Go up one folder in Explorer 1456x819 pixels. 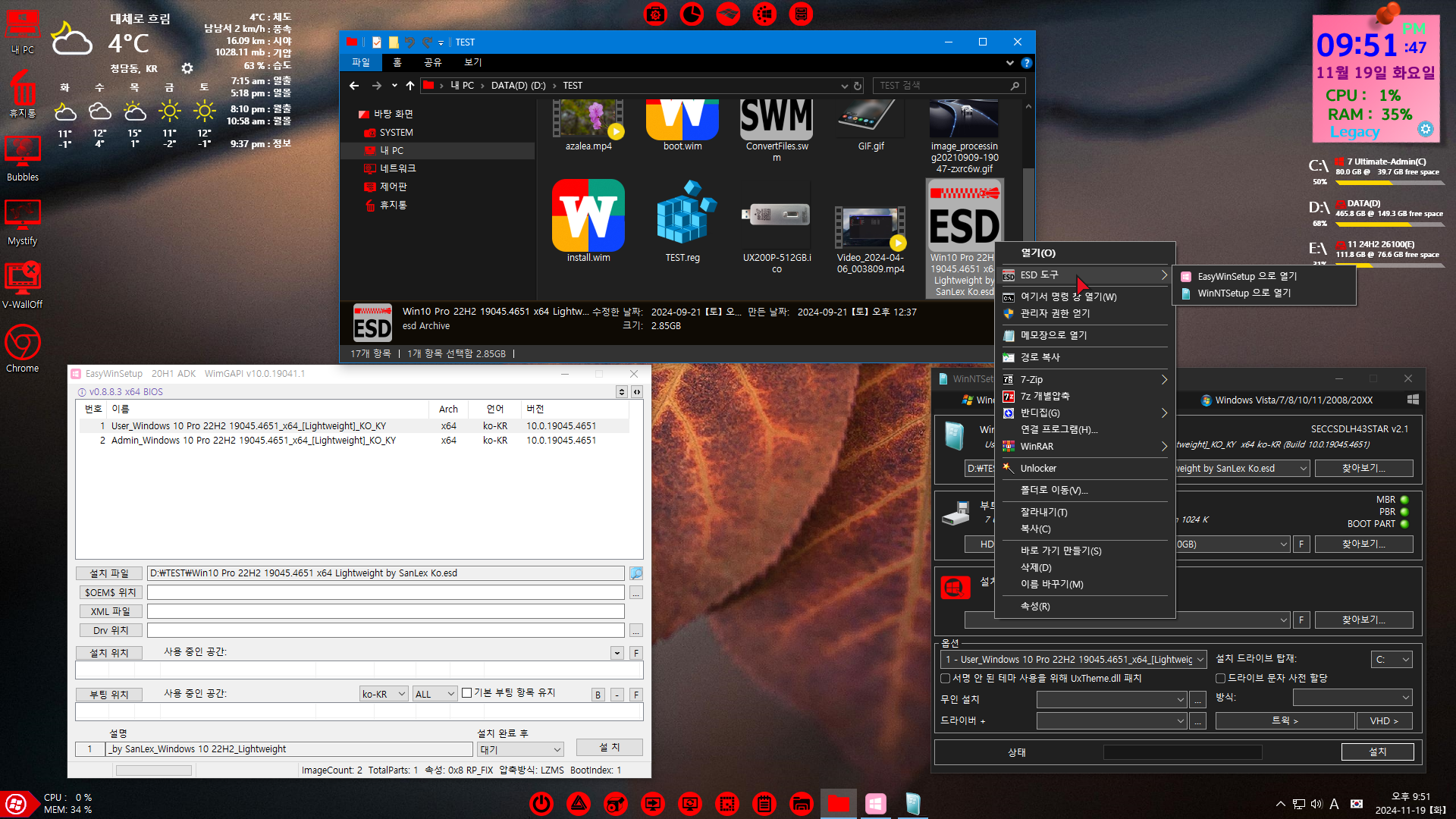coord(410,86)
